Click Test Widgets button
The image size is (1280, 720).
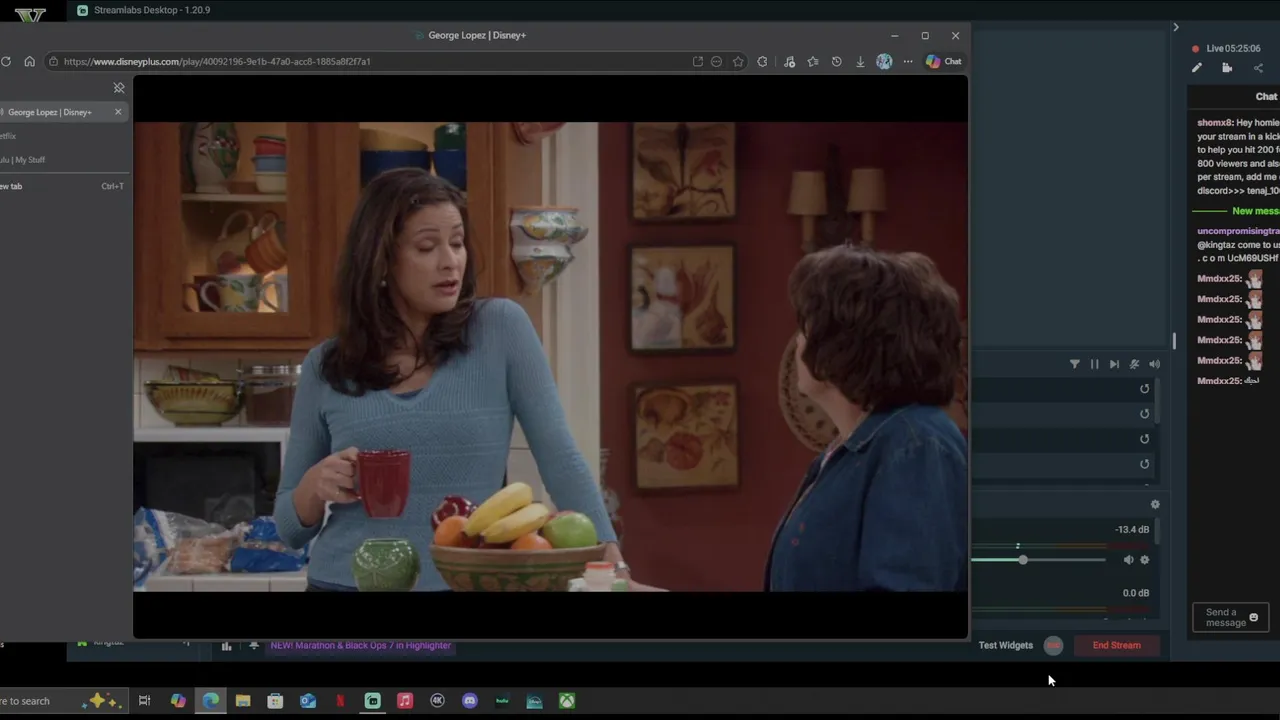[1006, 645]
